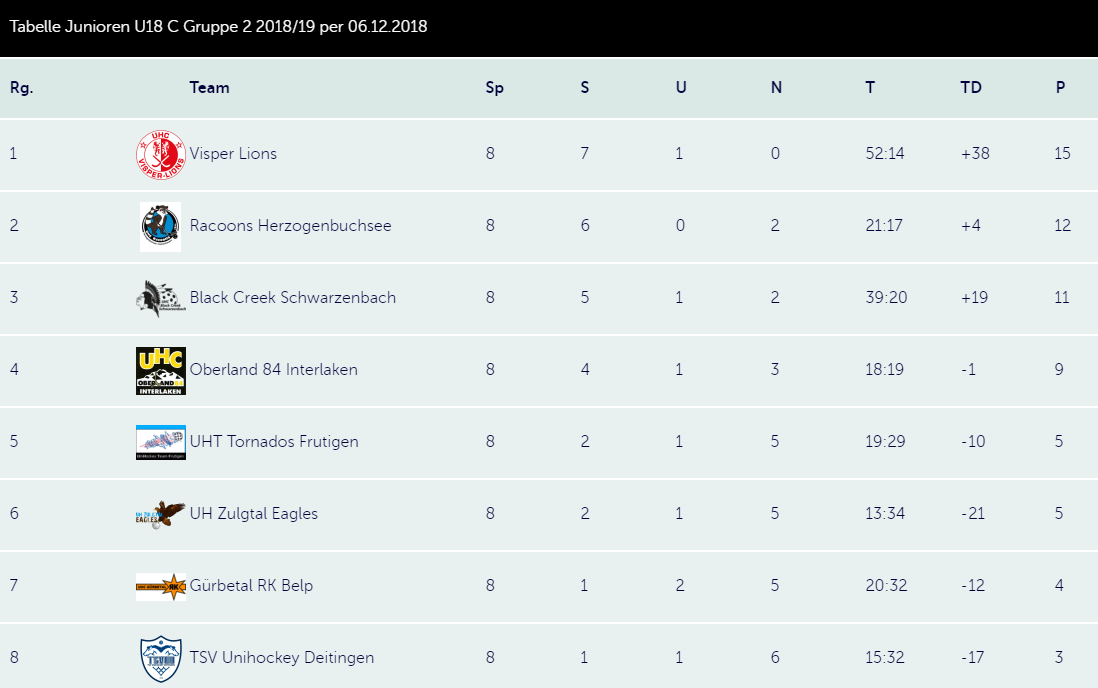Click the Black Creek Schwarzenbach logo
Screen dimensions: 1098x688
160,298
